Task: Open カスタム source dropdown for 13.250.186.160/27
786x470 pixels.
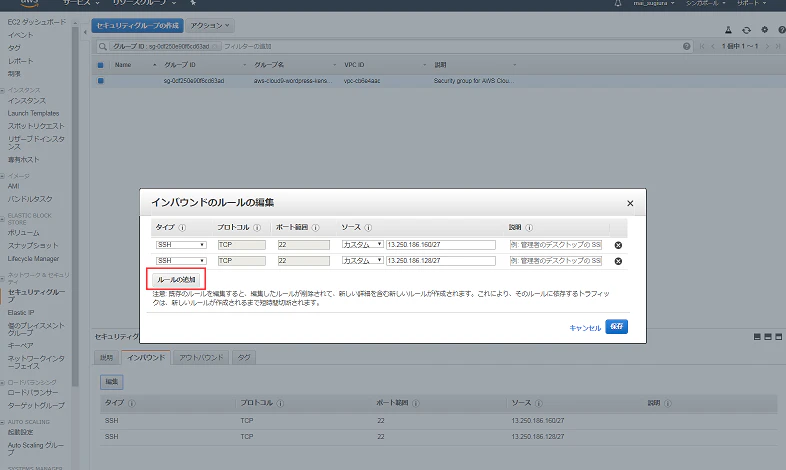Action: pyautogui.click(x=362, y=245)
